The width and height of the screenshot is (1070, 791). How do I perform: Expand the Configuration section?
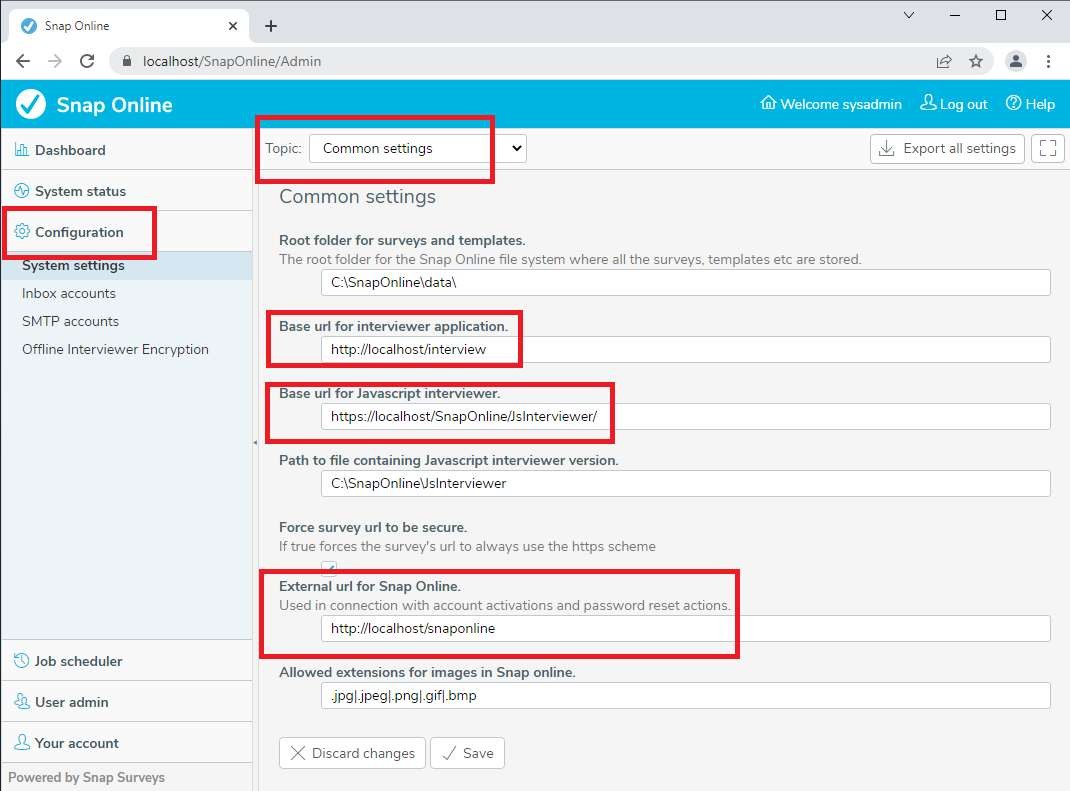[79, 232]
